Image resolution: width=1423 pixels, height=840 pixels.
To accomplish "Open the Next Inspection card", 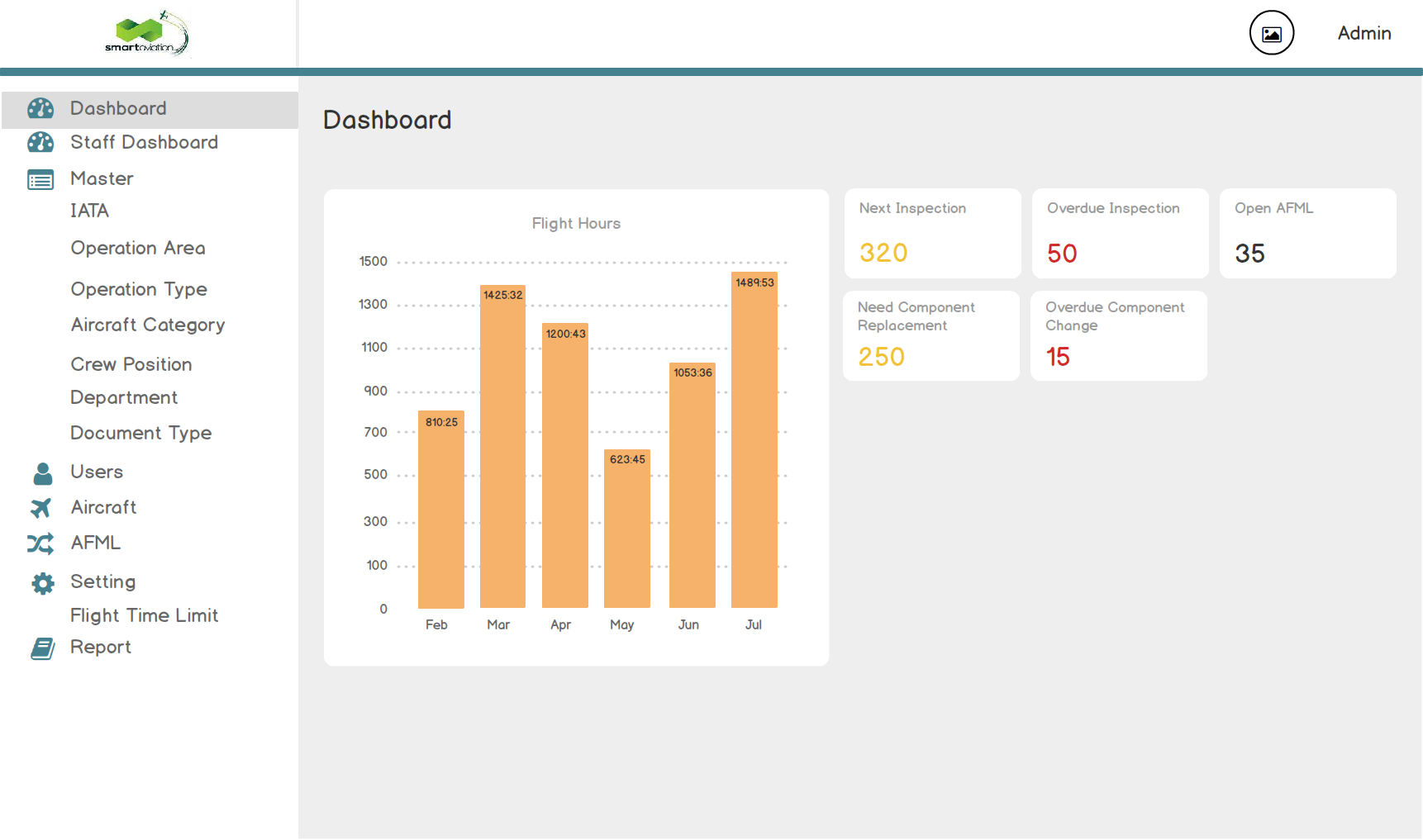I will point(932,234).
